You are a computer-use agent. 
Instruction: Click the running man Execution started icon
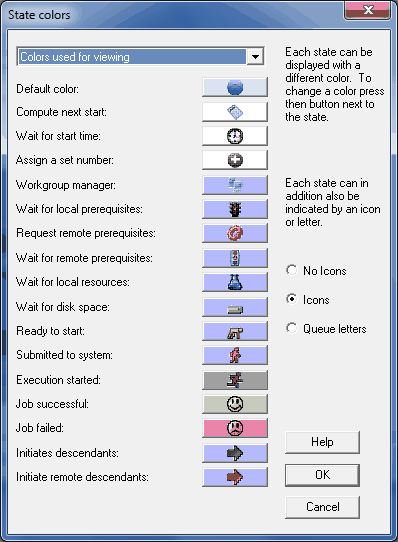235,380
